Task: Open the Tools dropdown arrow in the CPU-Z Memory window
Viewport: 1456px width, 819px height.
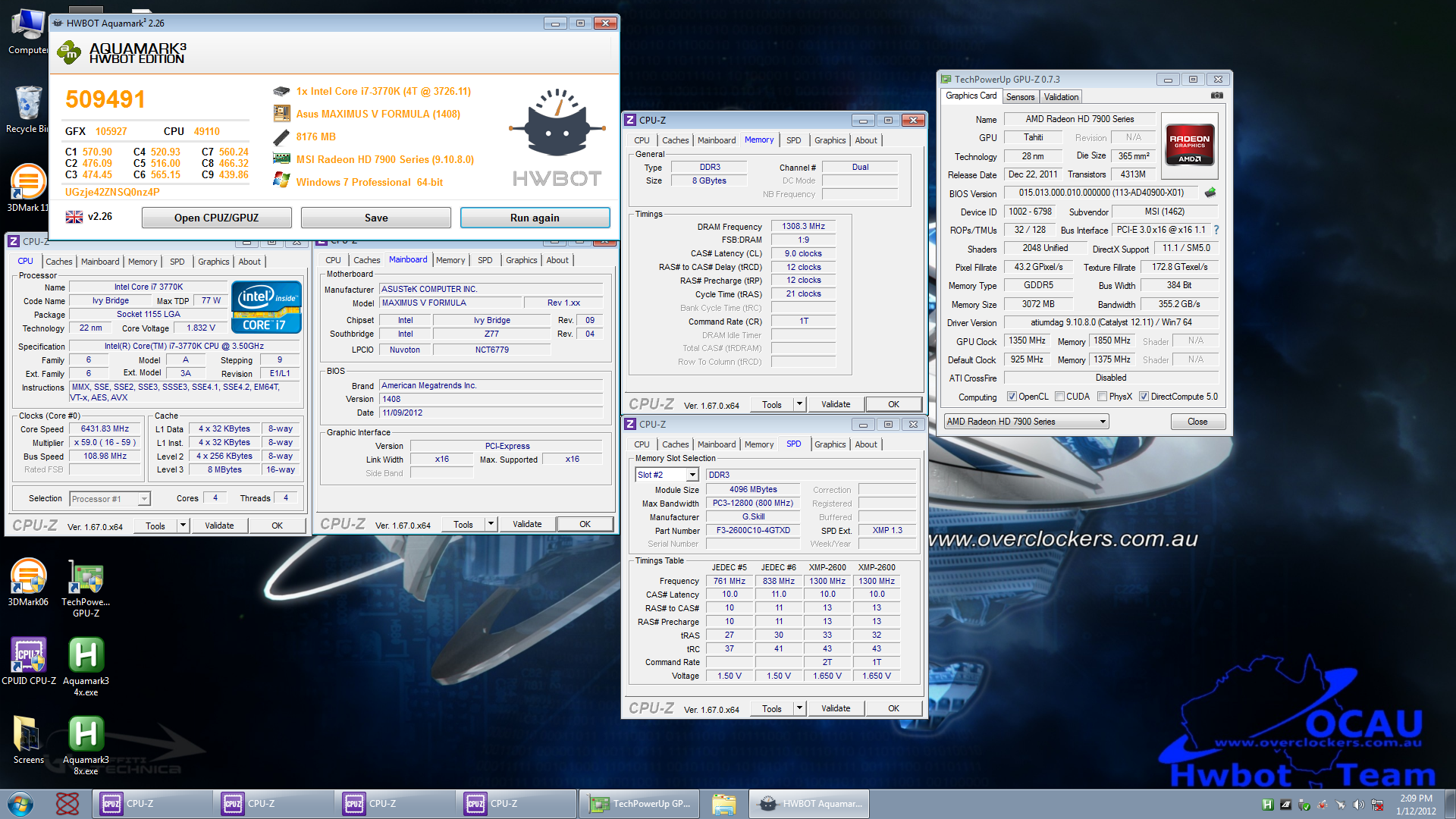Action: pos(799,404)
